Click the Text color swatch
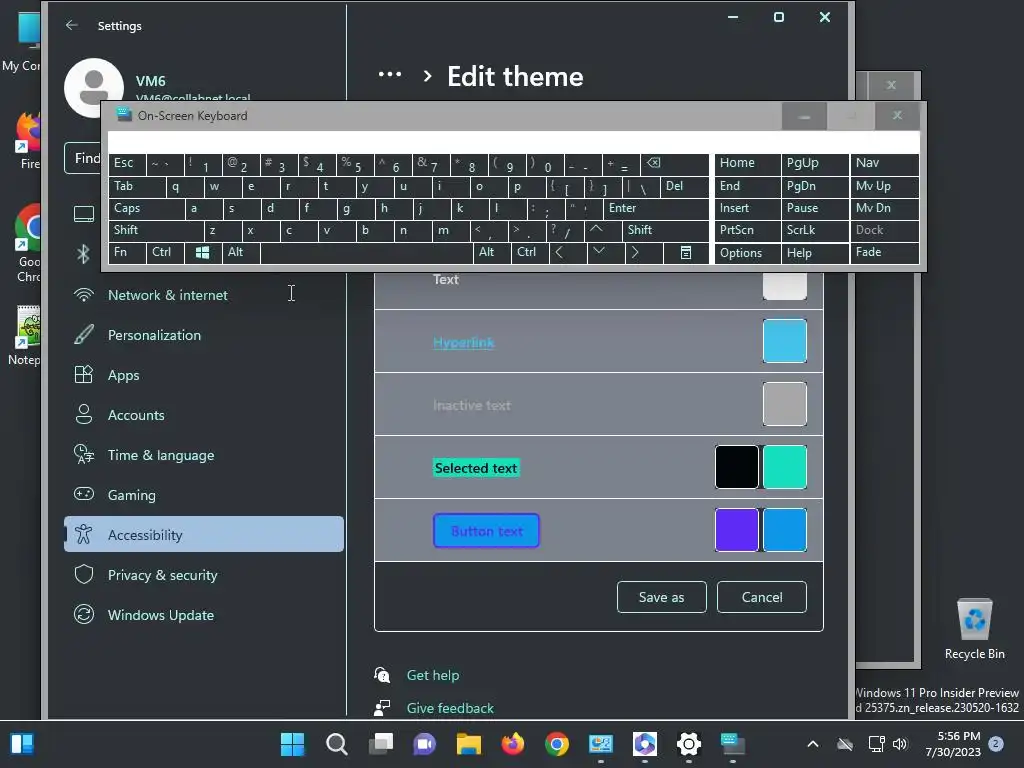 (x=784, y=286)
